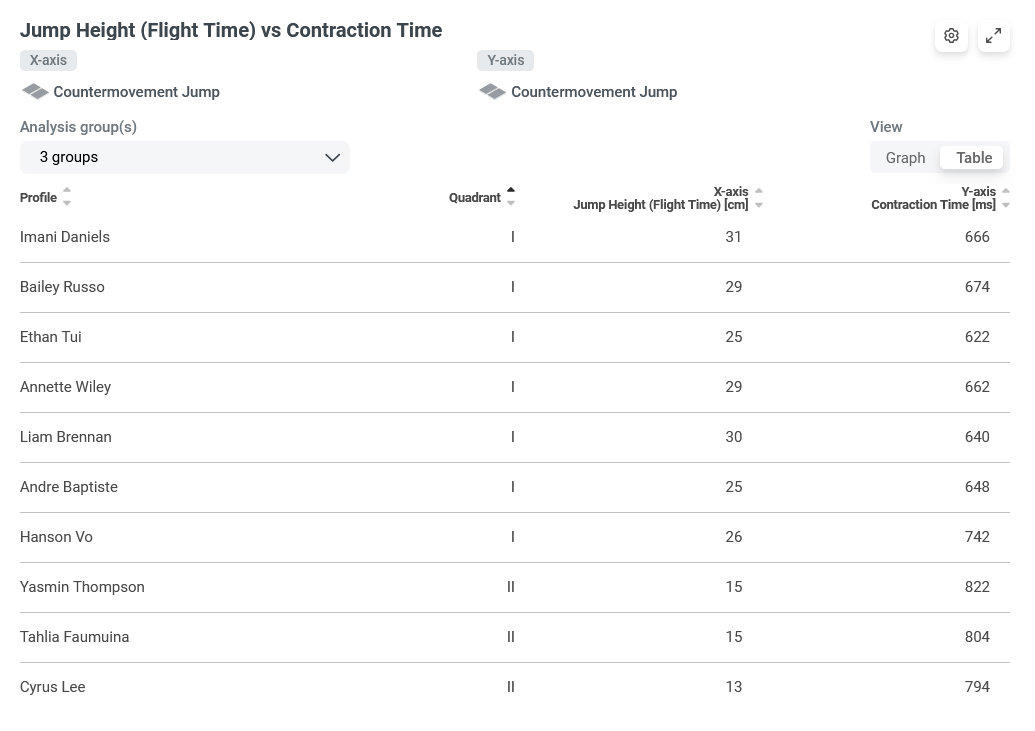Click Y-axis force plate icon
This screenshot has height=731, width=1035.
pos(492,92)
